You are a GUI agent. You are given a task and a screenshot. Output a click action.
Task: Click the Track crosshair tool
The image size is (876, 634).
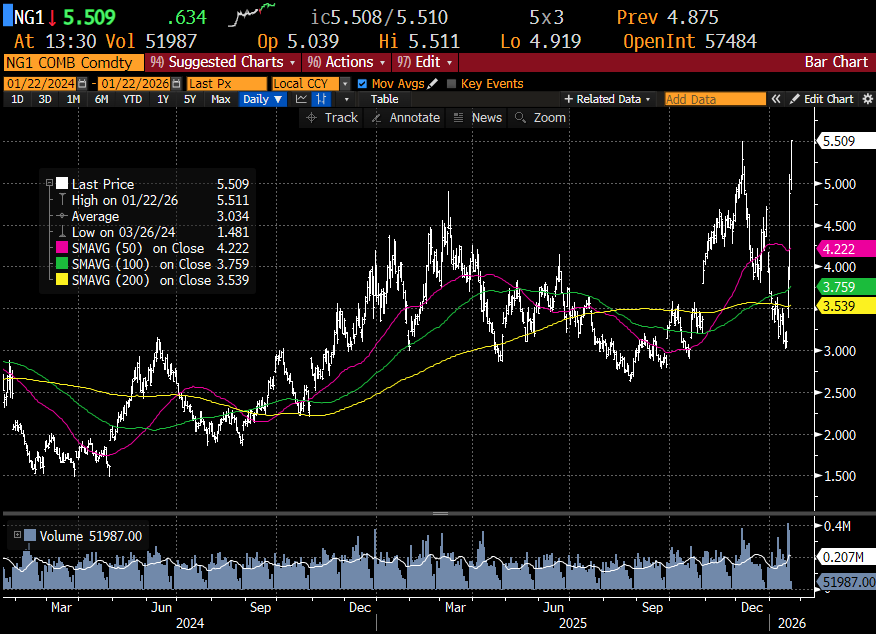[x=331, y=118]
